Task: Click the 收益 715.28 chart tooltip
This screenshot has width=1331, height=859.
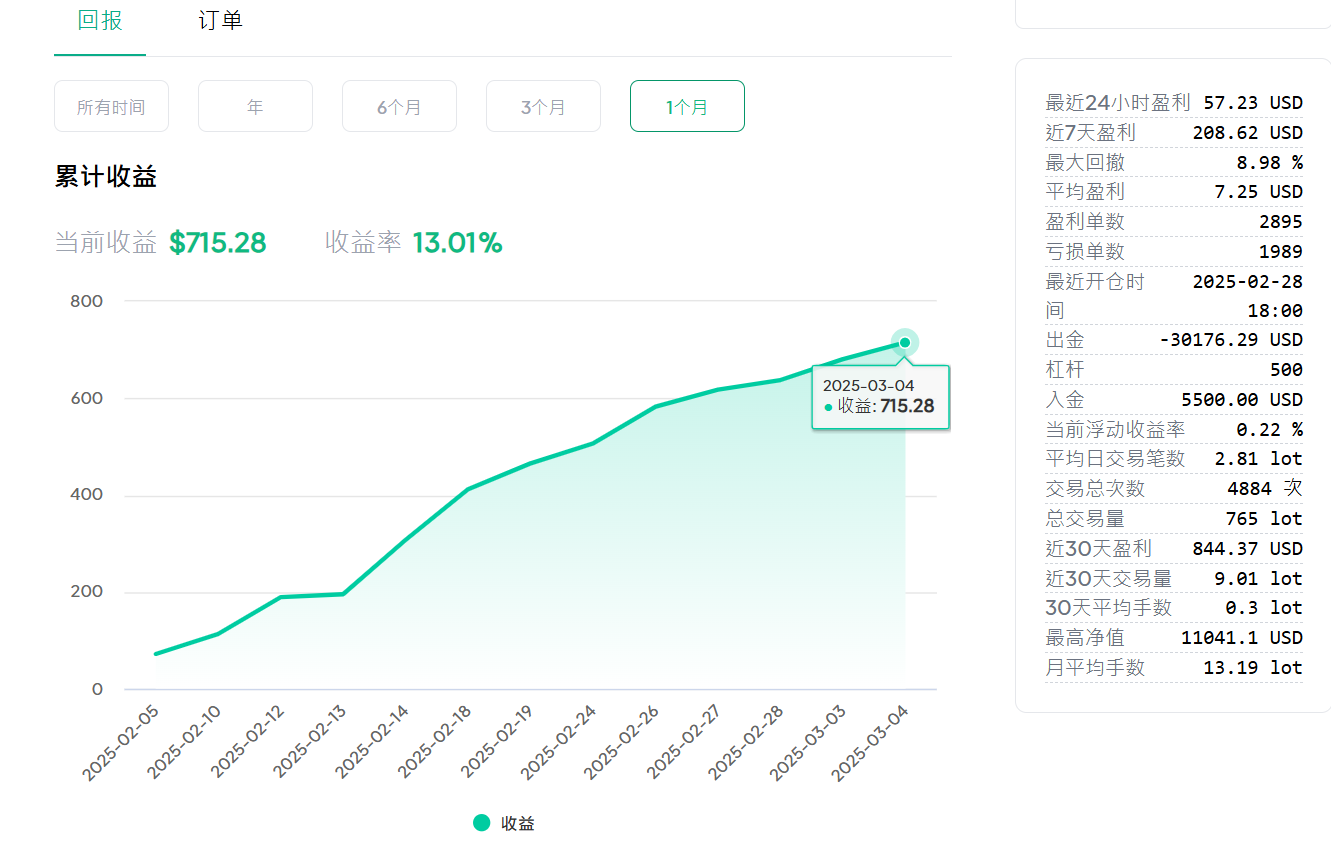Action: (x=880, y=397)
